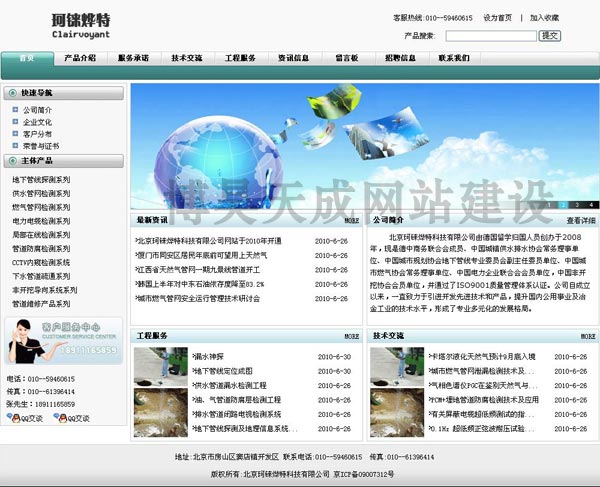
Task: Open news about 网站于2010年开通
Action: 209,241
